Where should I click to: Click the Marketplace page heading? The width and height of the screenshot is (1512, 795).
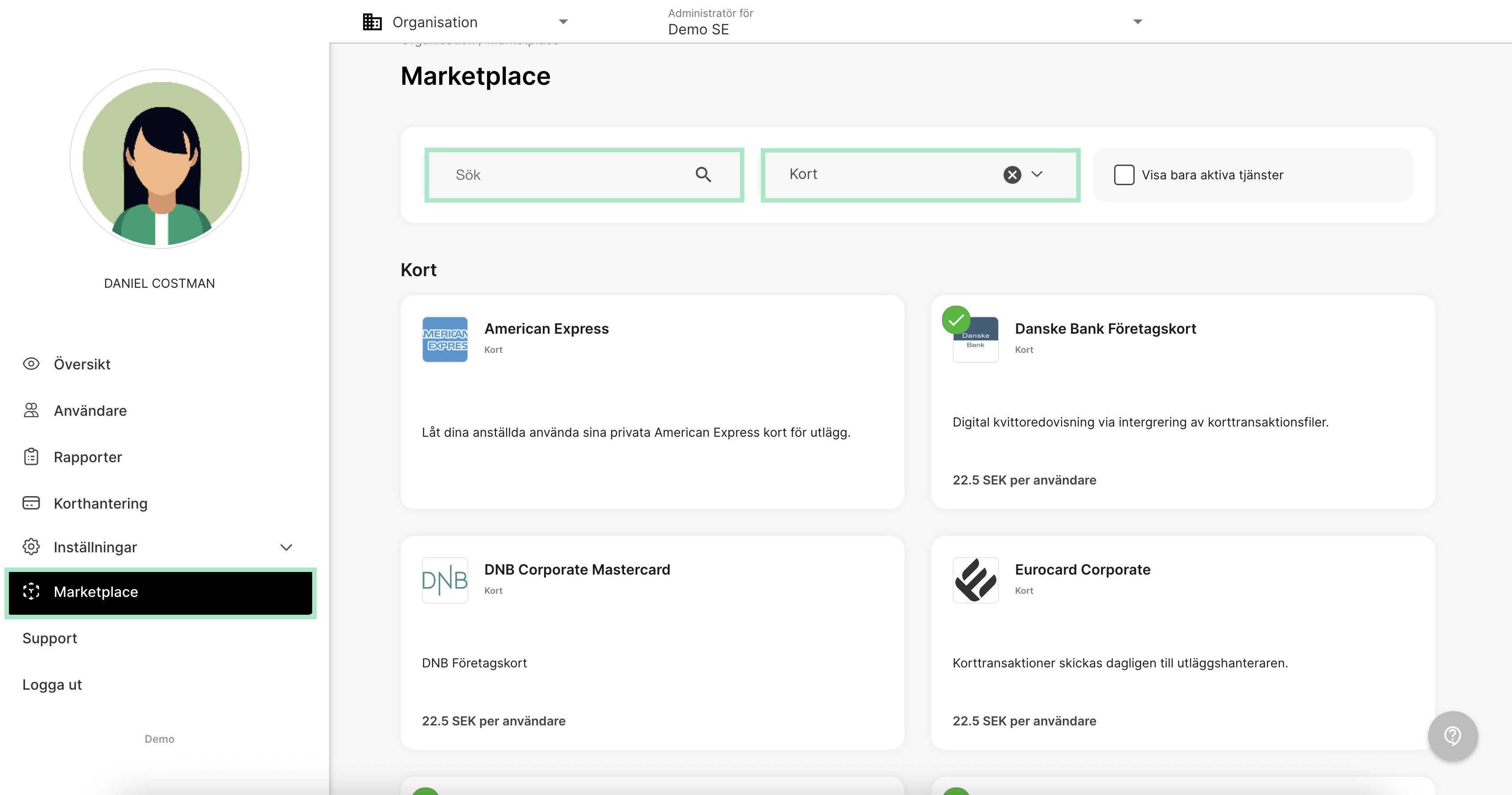[x=475, y=76]
